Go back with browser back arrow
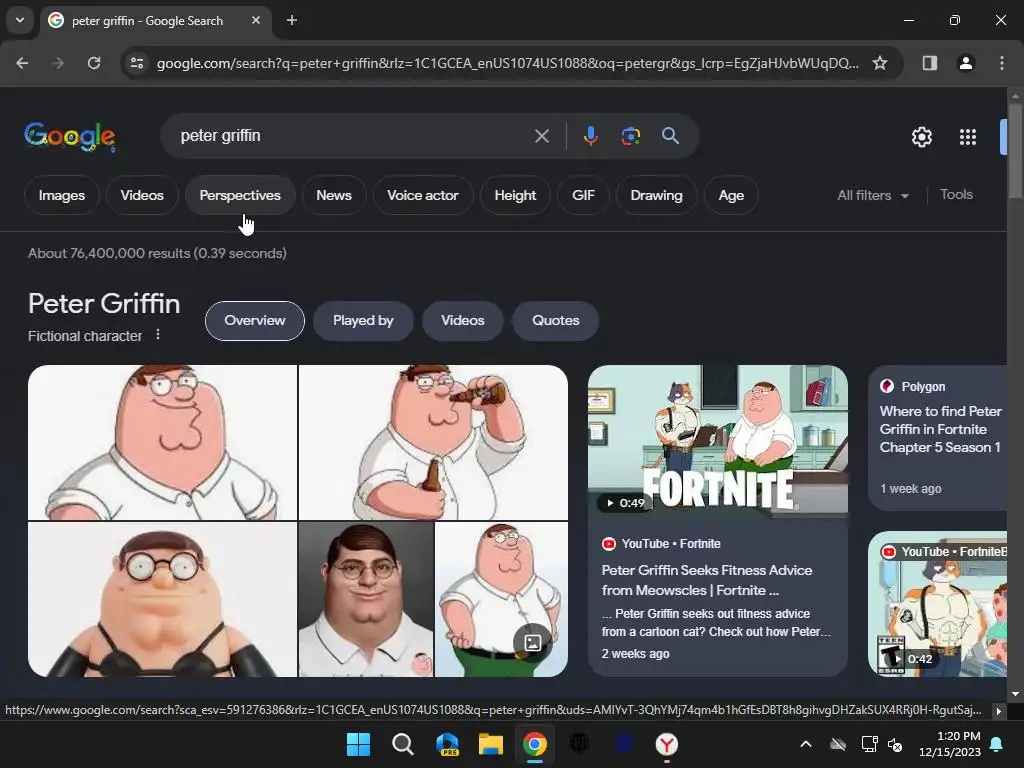The height and width of the screenshot is (768, 1024). pyautogui.click(x=22, y=63)
